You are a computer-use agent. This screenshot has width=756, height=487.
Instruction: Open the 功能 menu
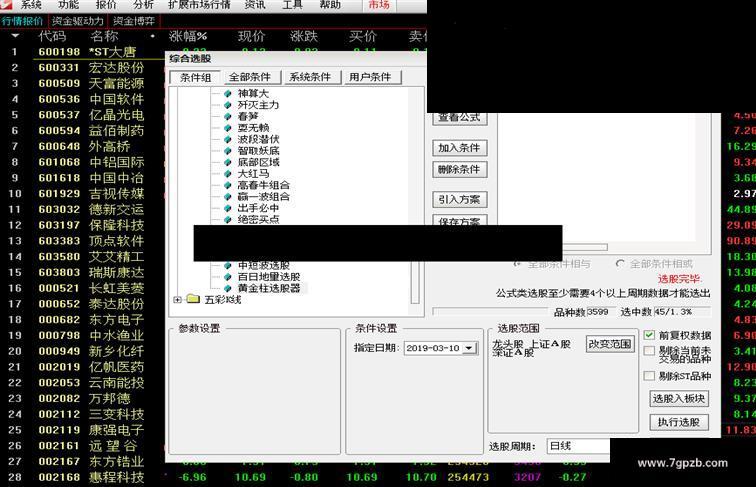pyautogui.click(x=68, y=5)
